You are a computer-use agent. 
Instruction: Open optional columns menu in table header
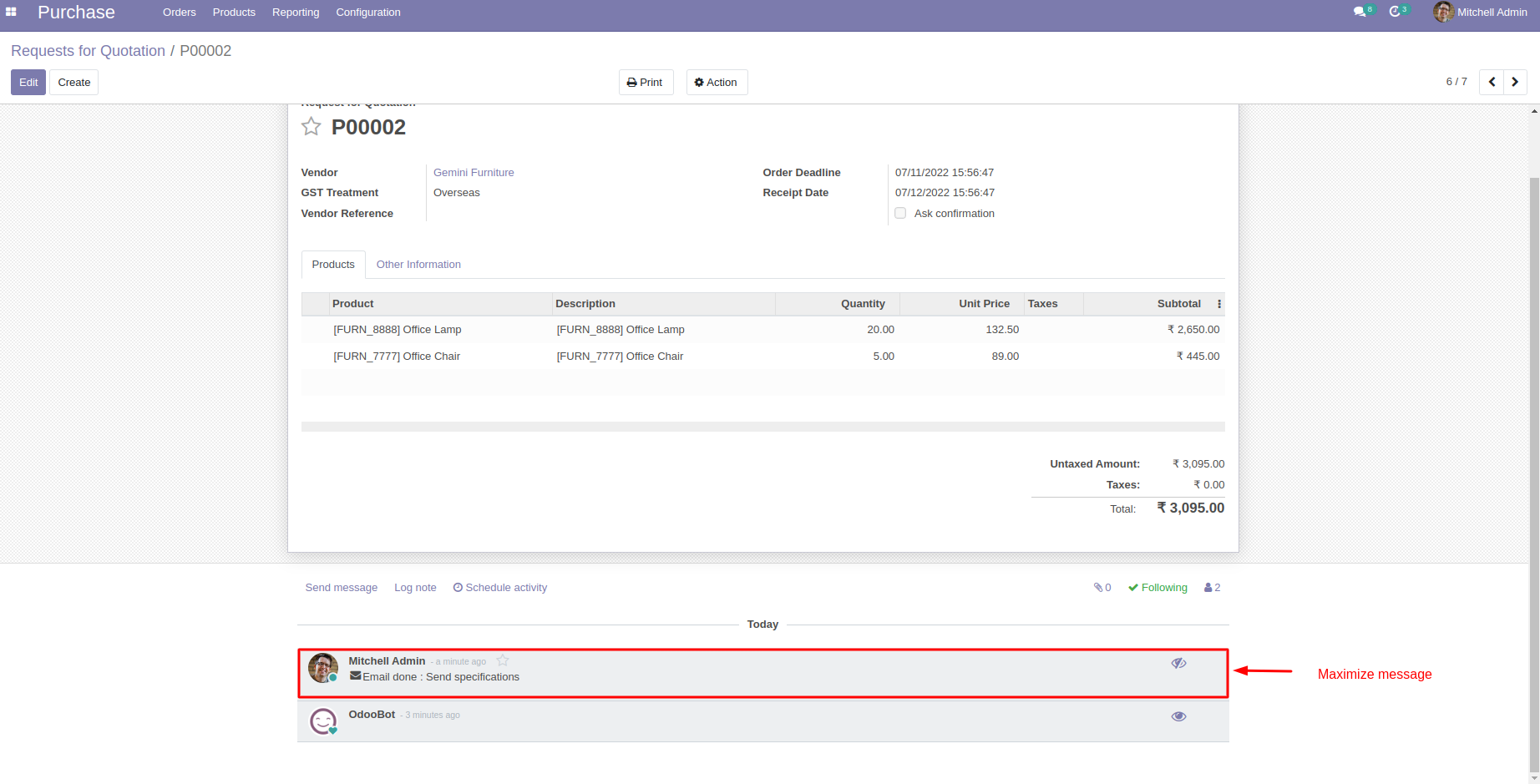[1219, 304]
